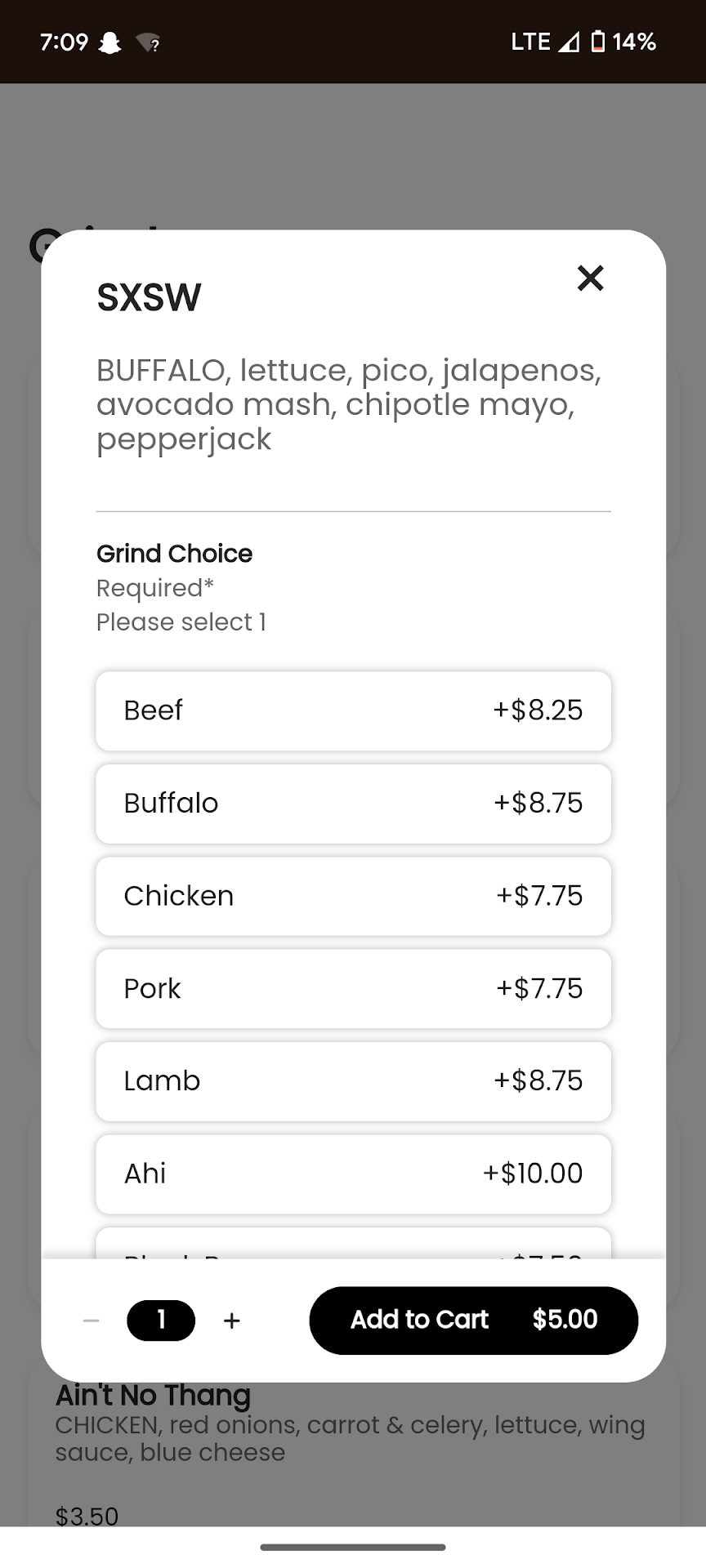The height and width of the screenshot is (1568, 706).
Task: Select the Pork grind option
Action: (353, 988)
